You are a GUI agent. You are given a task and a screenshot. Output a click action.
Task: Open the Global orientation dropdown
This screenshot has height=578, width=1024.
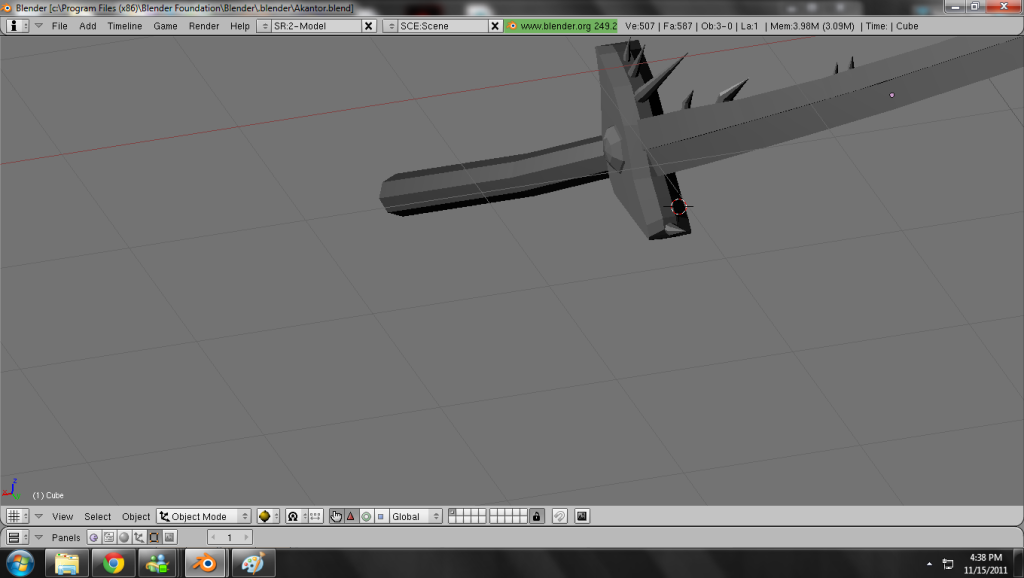click(416, 517)
